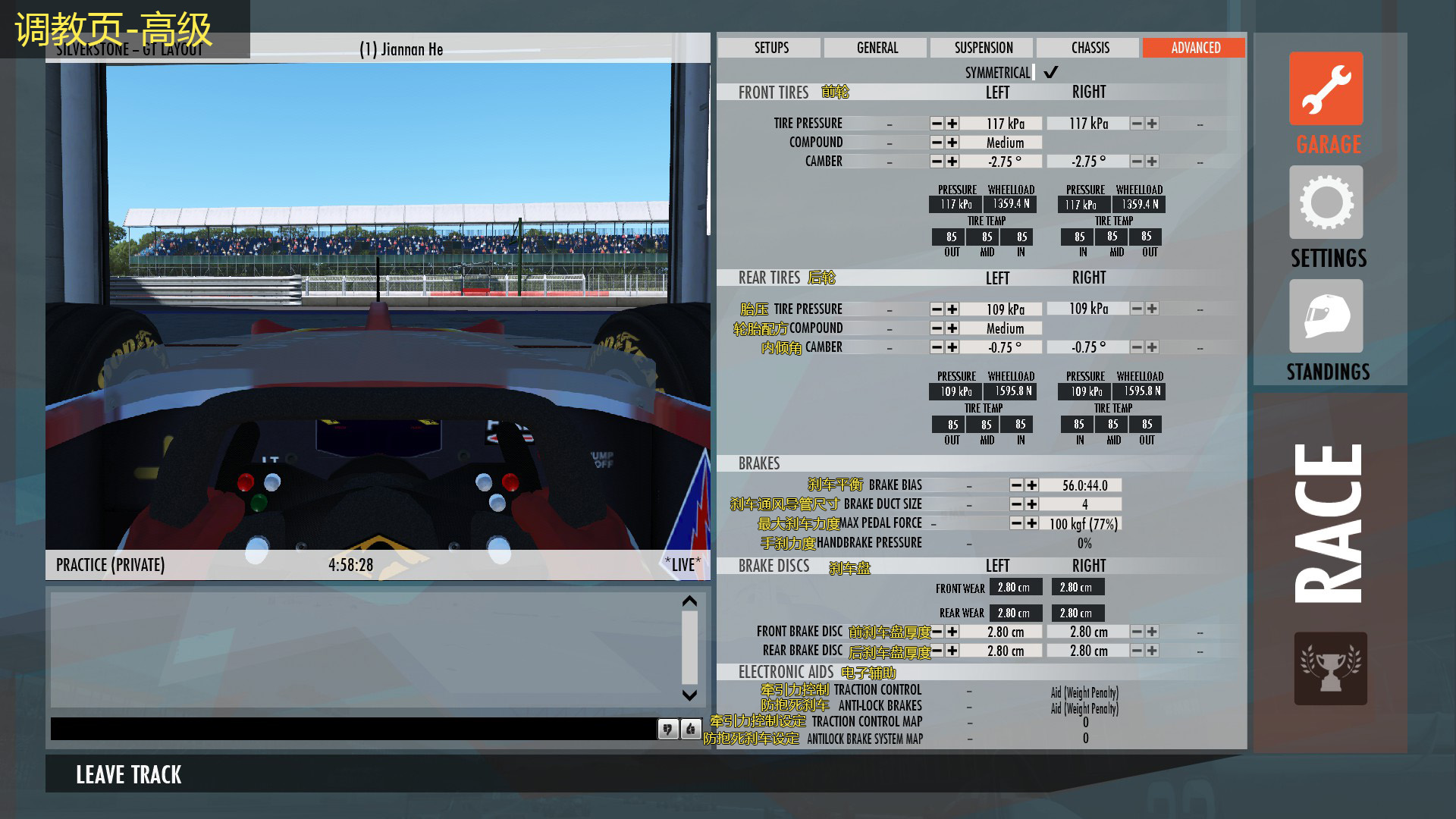Select next front tire compound
Viewport: 1456px width, 819px height.
click(x=952, y=143)
